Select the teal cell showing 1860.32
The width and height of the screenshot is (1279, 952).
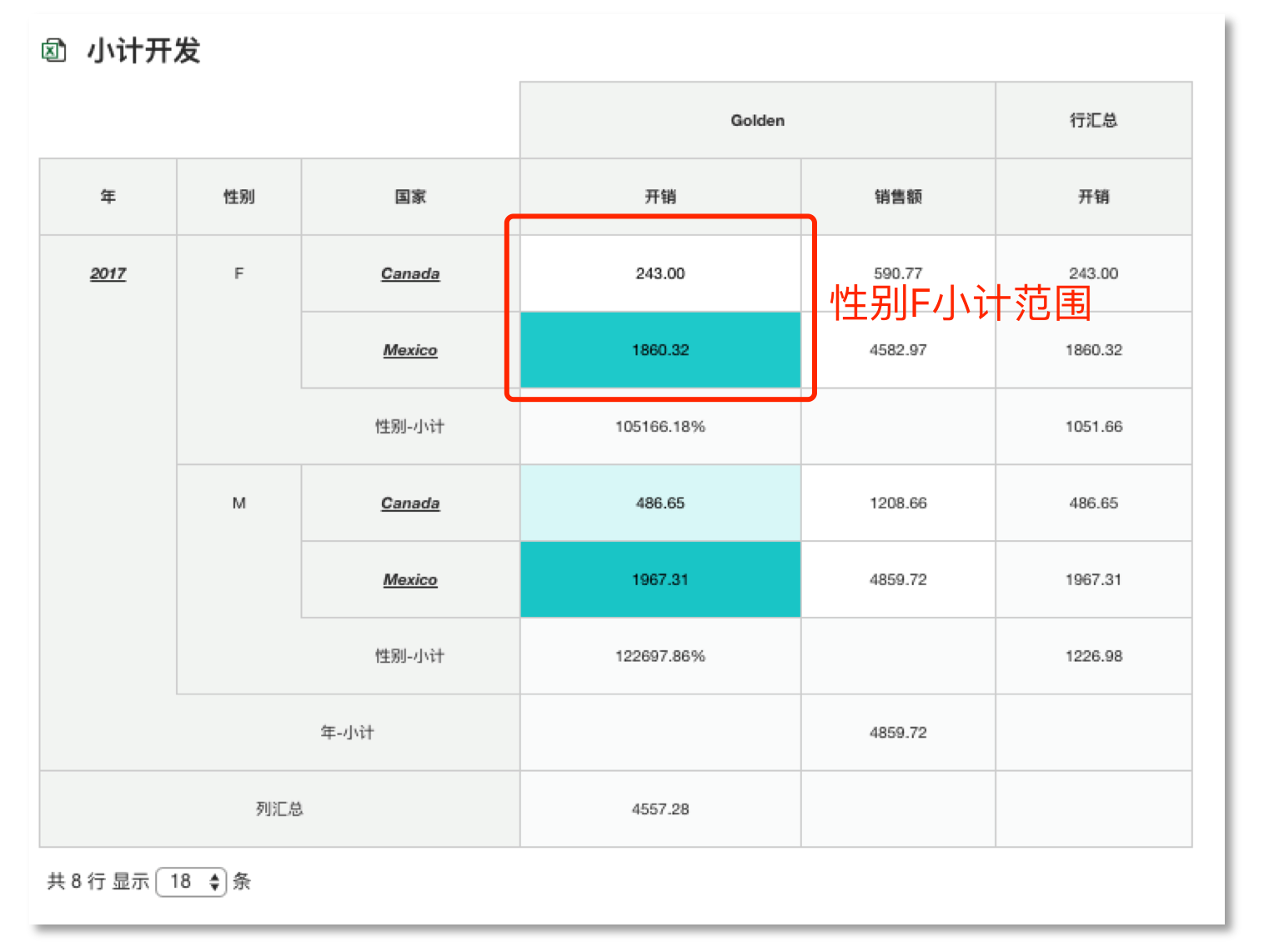tap(660, 350)
